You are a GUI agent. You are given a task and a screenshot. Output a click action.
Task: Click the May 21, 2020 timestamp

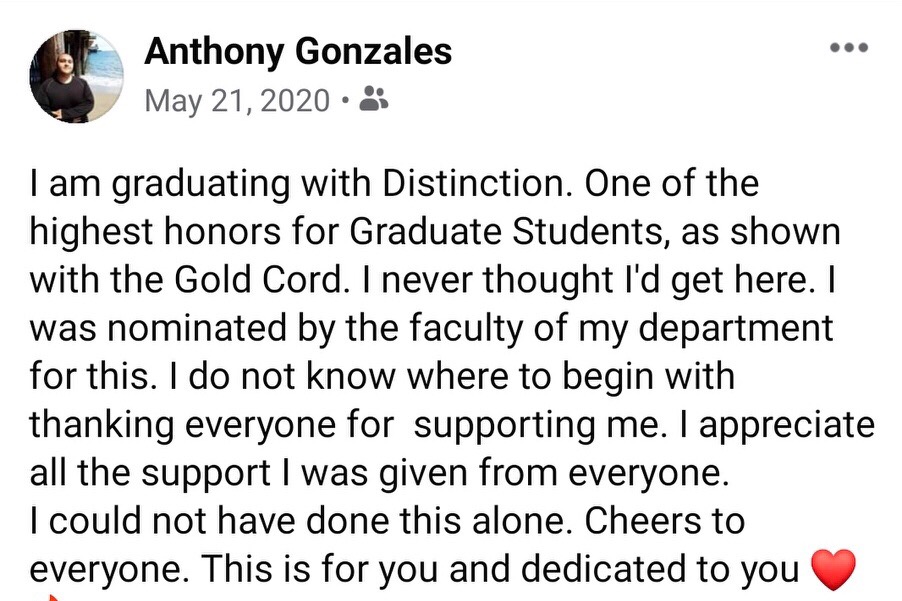[x=237, y=100]
